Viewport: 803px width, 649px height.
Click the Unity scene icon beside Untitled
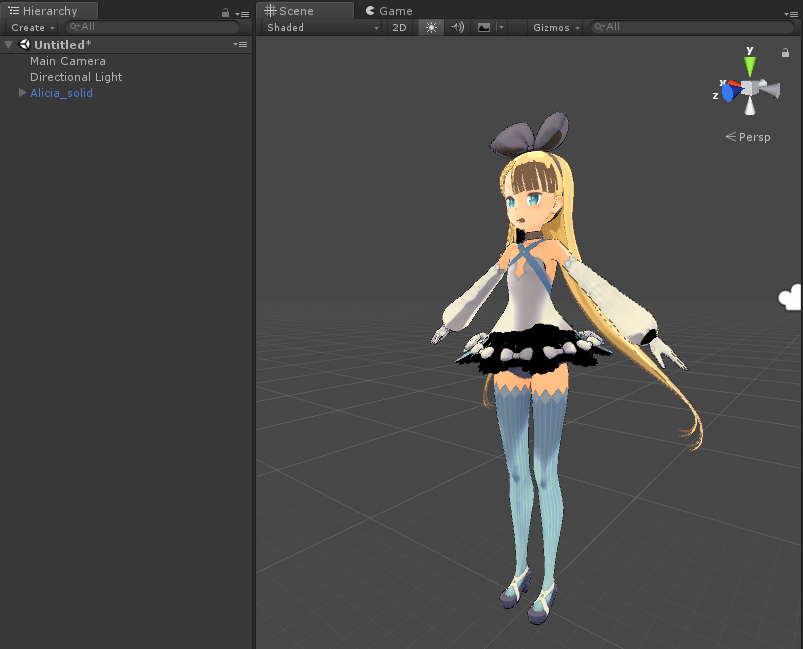[x=24, y=45]
